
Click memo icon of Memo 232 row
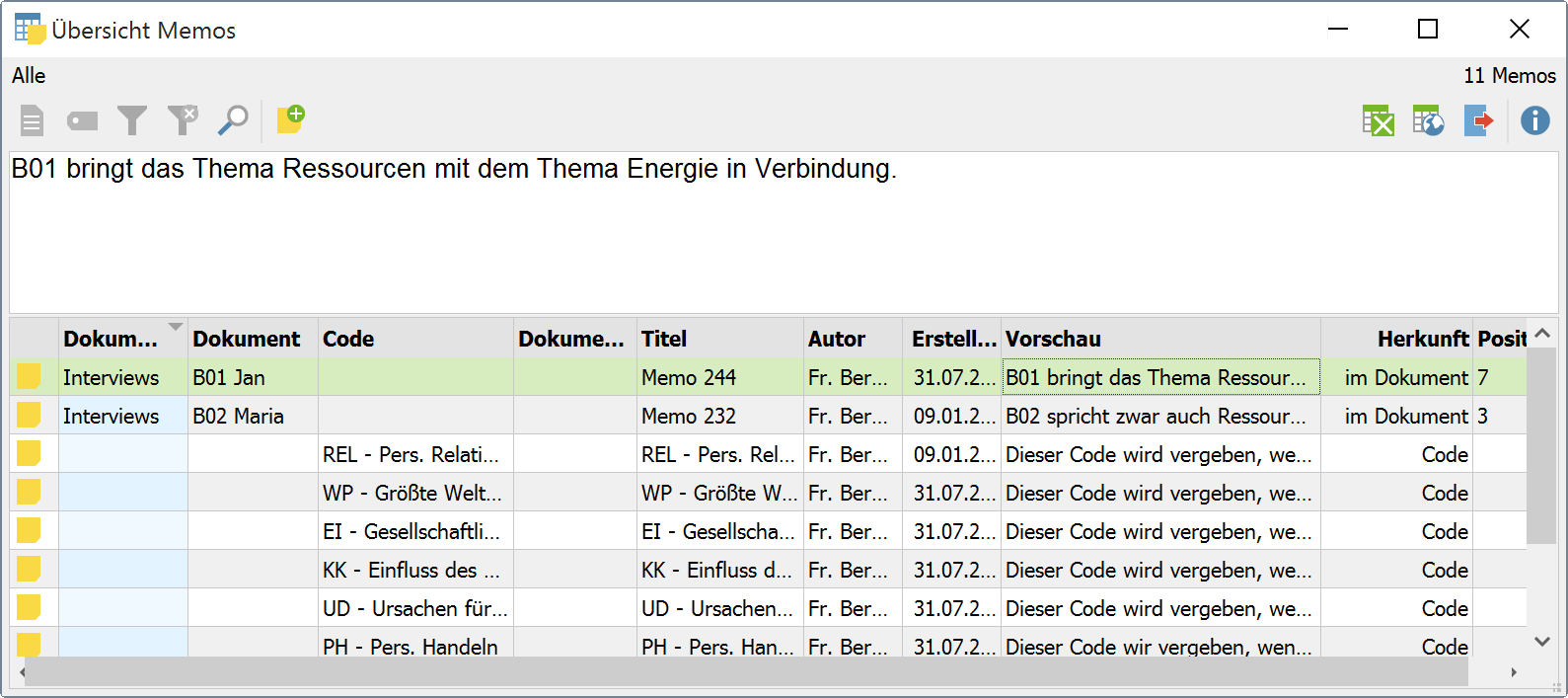[29, 416]
